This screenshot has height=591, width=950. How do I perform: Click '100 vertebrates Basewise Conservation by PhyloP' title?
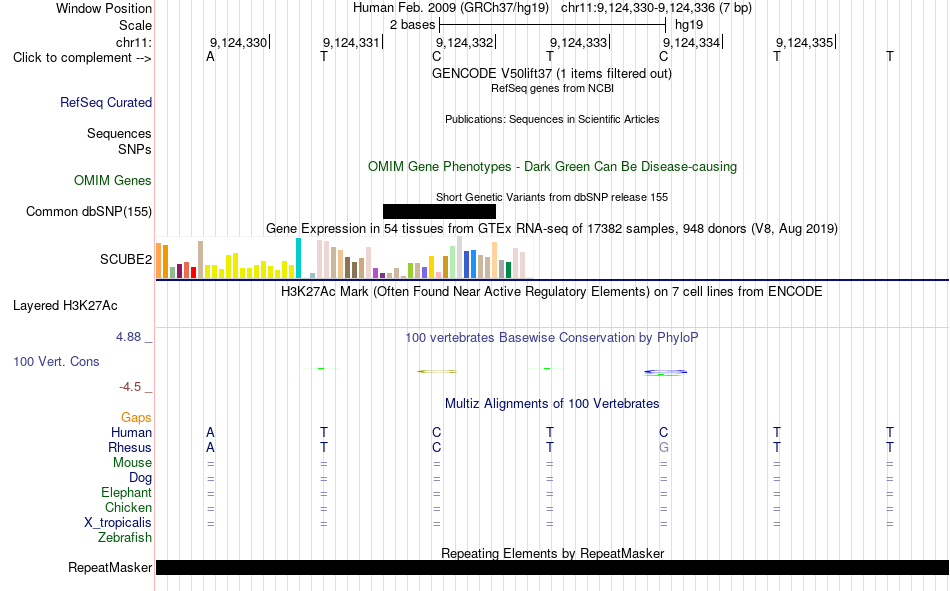pyautogui.click(x=552, y=338)
